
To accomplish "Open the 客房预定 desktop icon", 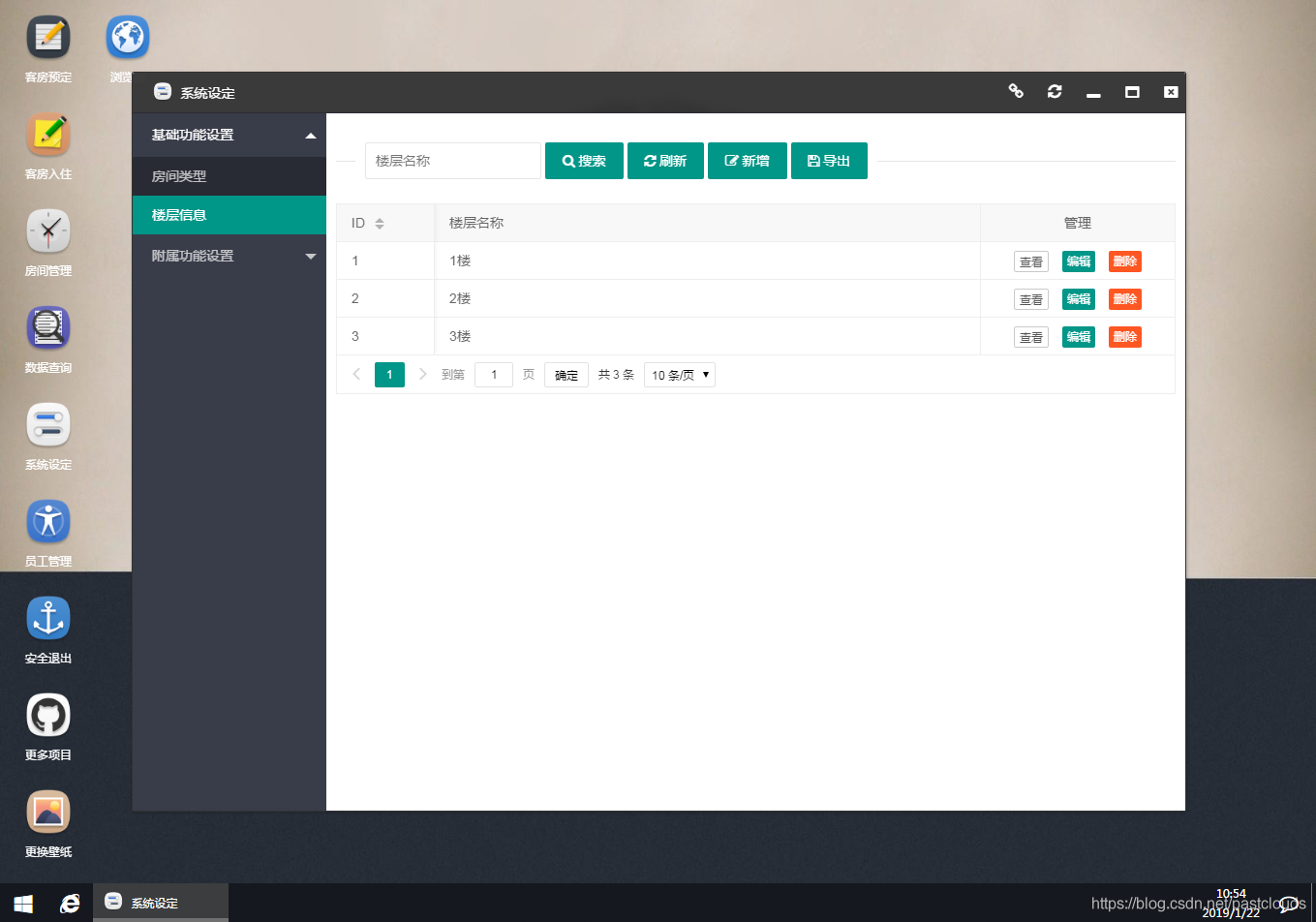I will point(48,38).
